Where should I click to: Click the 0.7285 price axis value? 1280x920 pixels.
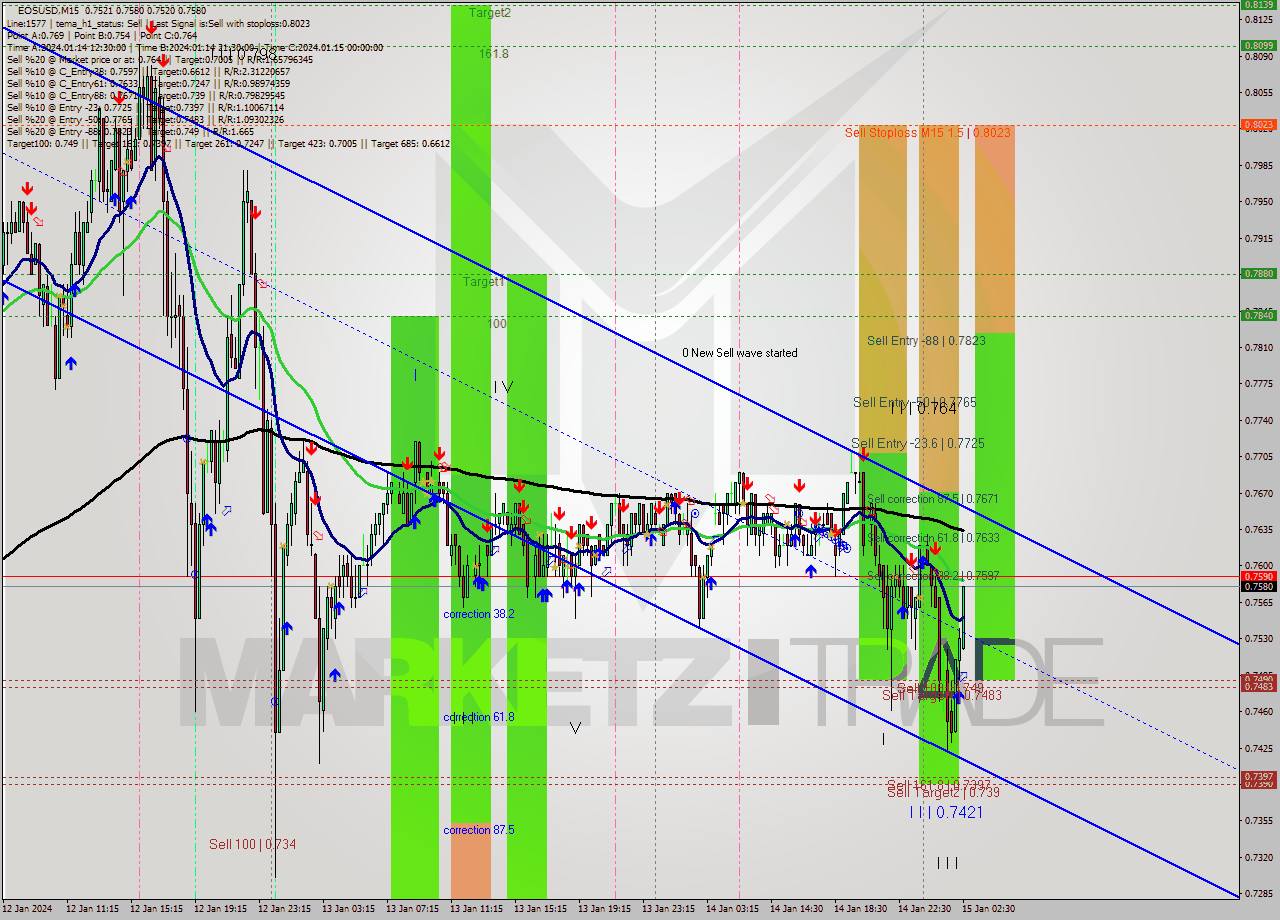(1259, 894)
